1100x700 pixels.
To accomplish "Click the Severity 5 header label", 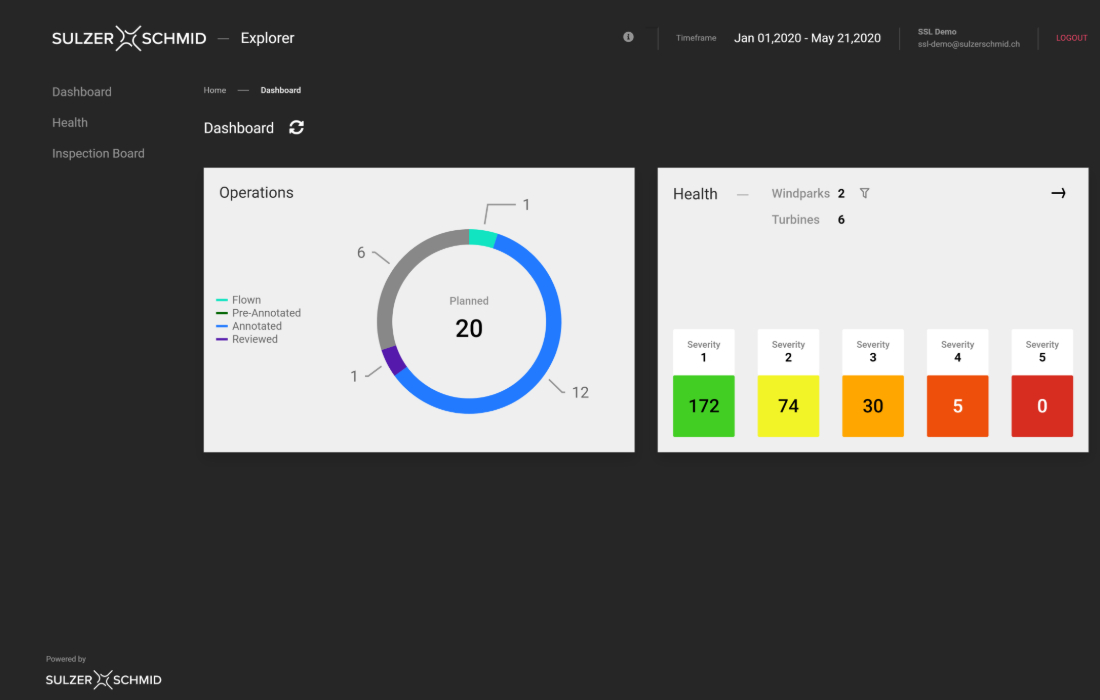I will 1042,351.
